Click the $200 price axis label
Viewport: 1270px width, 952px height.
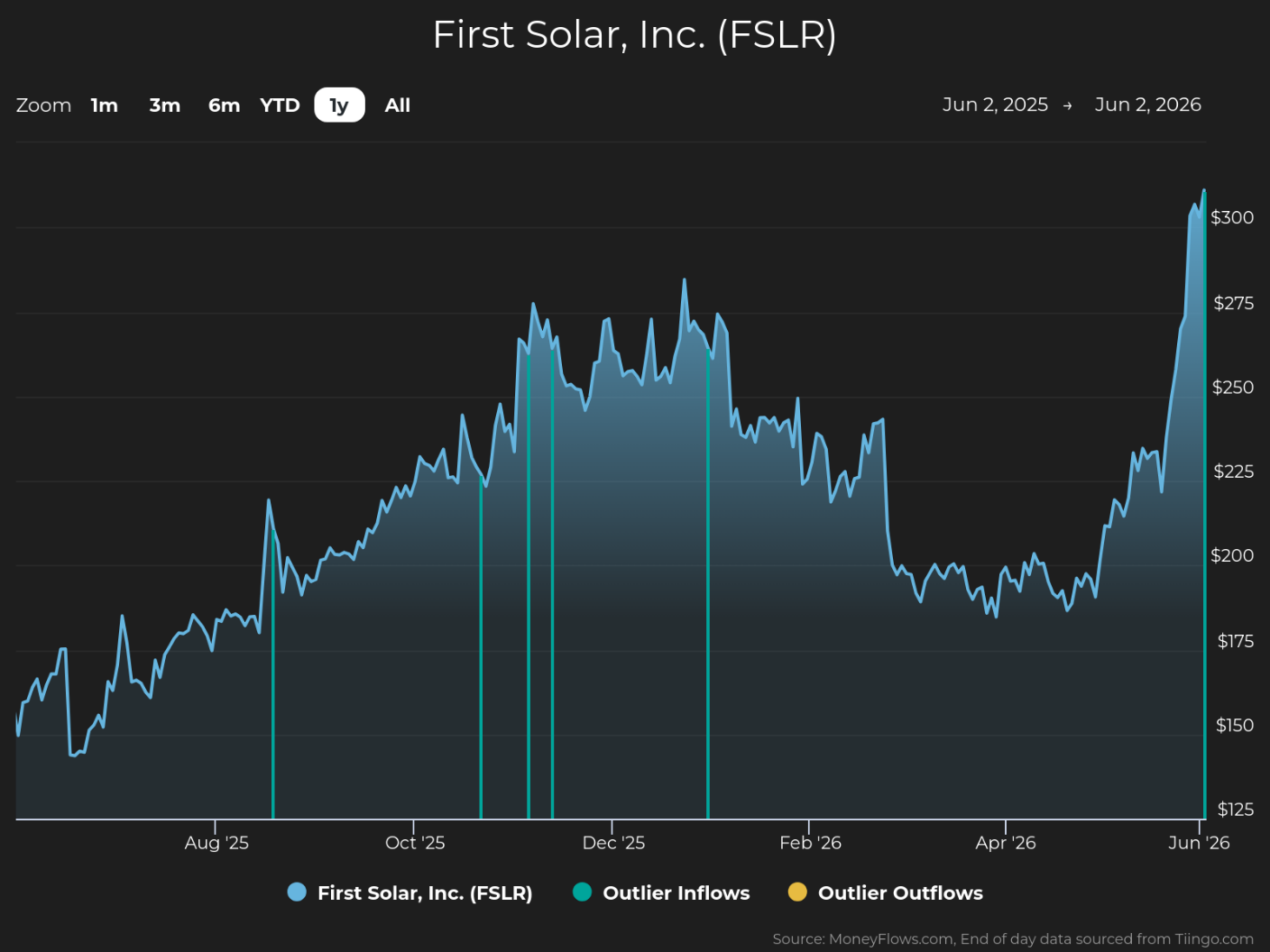coord(1232,555)
